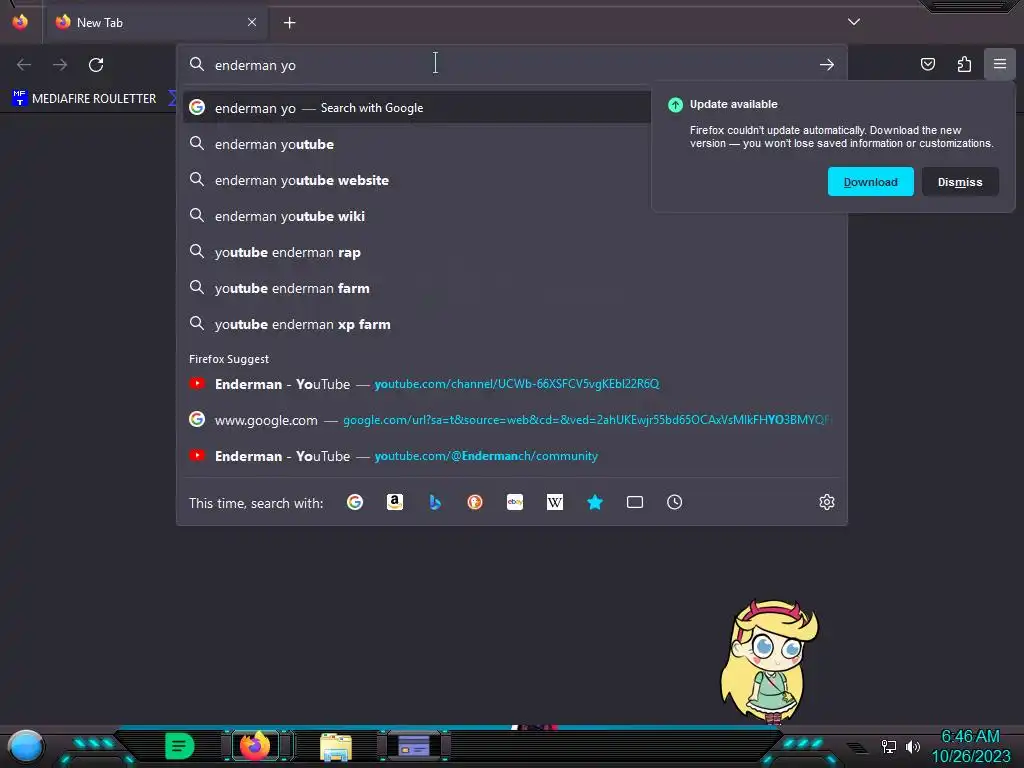Select 'enderman yo — Search with Google' row
1024x768 pixels.
pos(417,108)
